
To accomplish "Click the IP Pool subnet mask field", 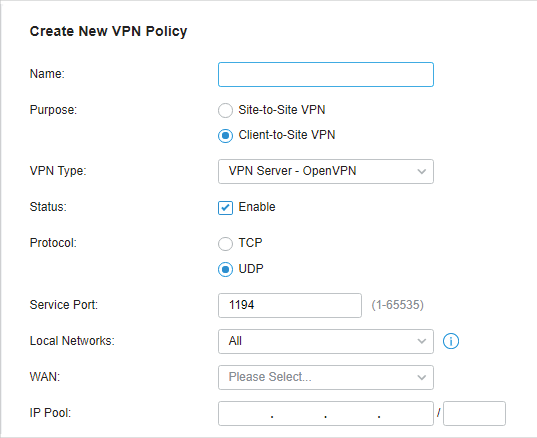I will [474, 413].
